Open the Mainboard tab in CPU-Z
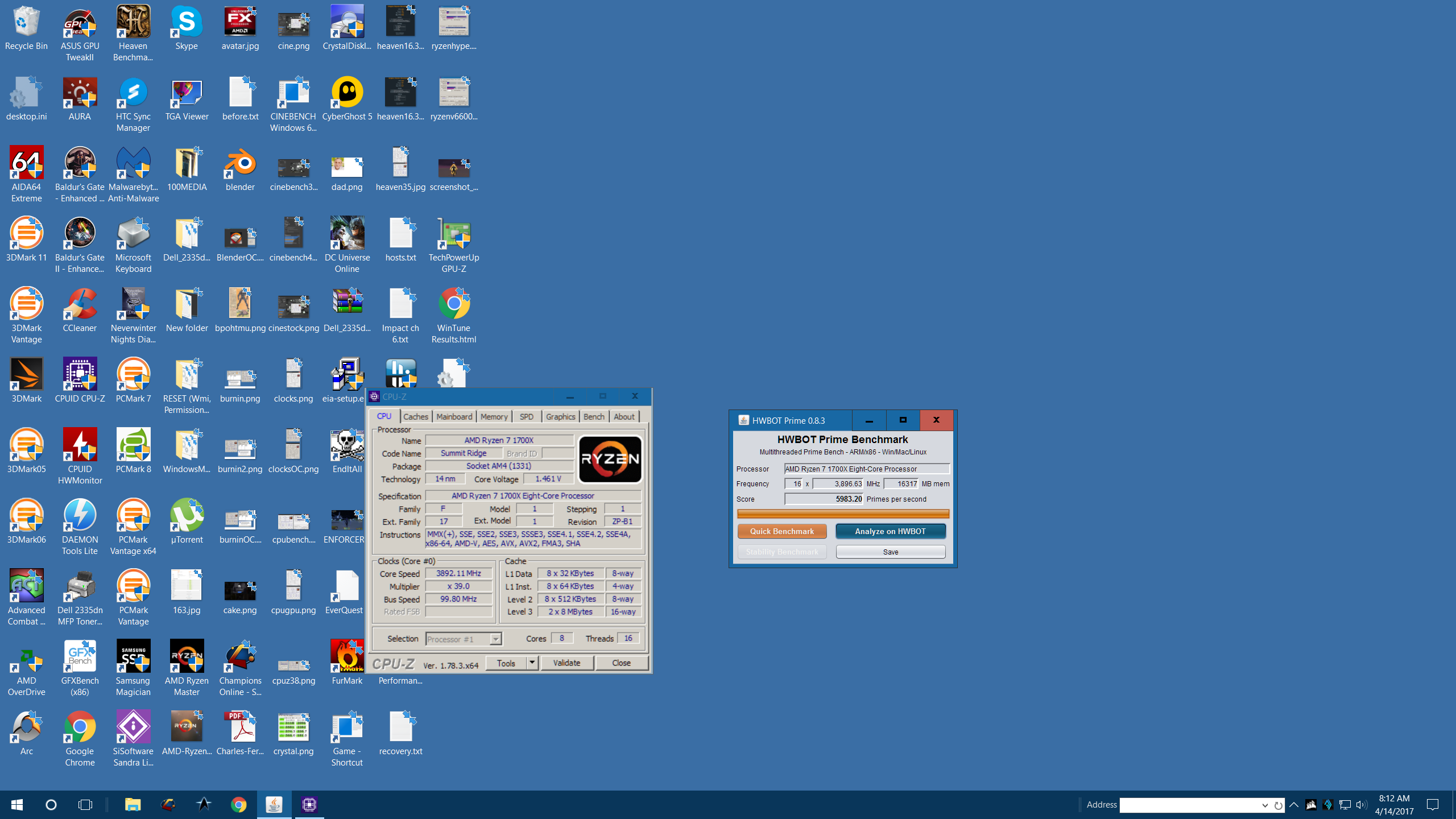This screenshot has width=1456, height=819. pos(454,417)
